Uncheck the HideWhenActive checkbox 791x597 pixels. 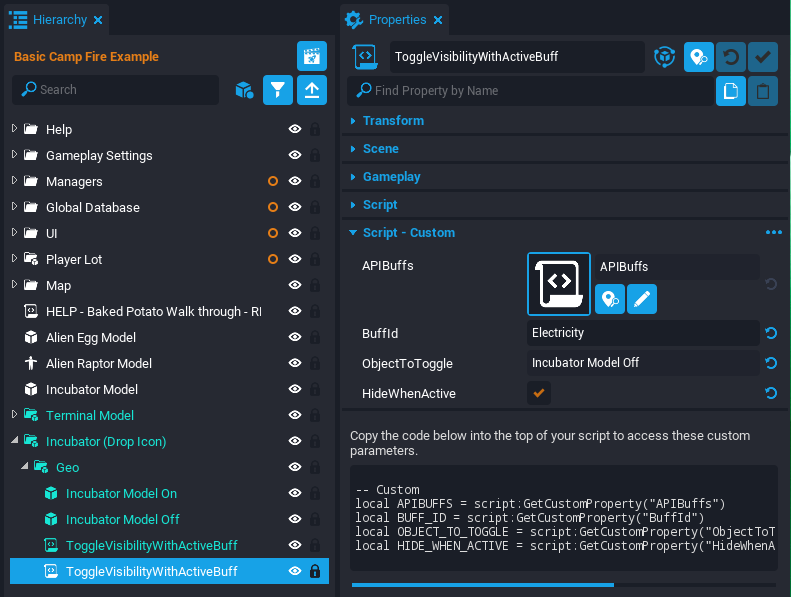click(539, 393)
